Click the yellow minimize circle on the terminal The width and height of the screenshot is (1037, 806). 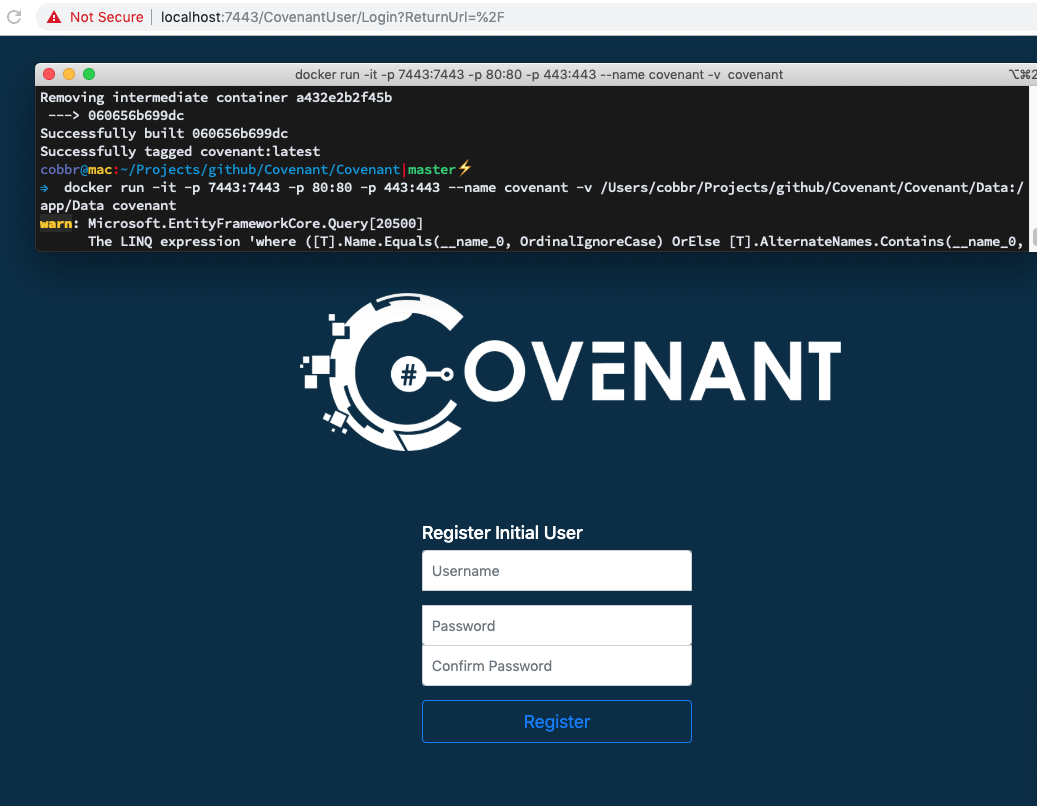click(x=68, y=74)
